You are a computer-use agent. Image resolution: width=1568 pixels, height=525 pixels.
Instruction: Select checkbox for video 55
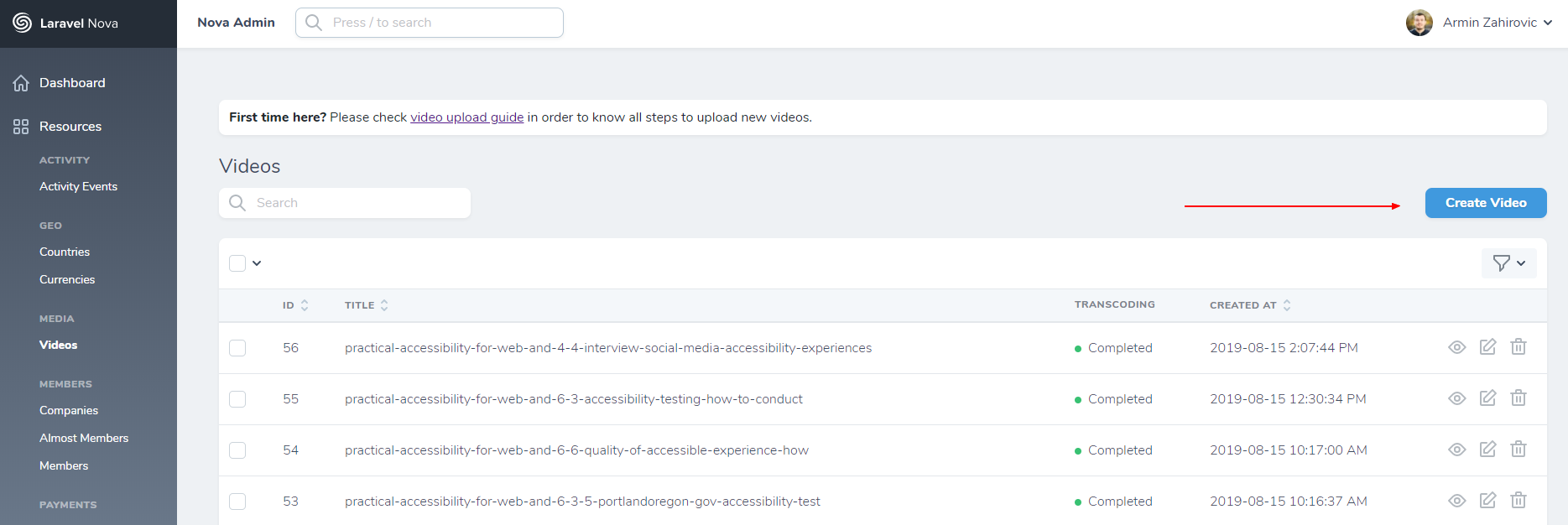coord(237,399)
